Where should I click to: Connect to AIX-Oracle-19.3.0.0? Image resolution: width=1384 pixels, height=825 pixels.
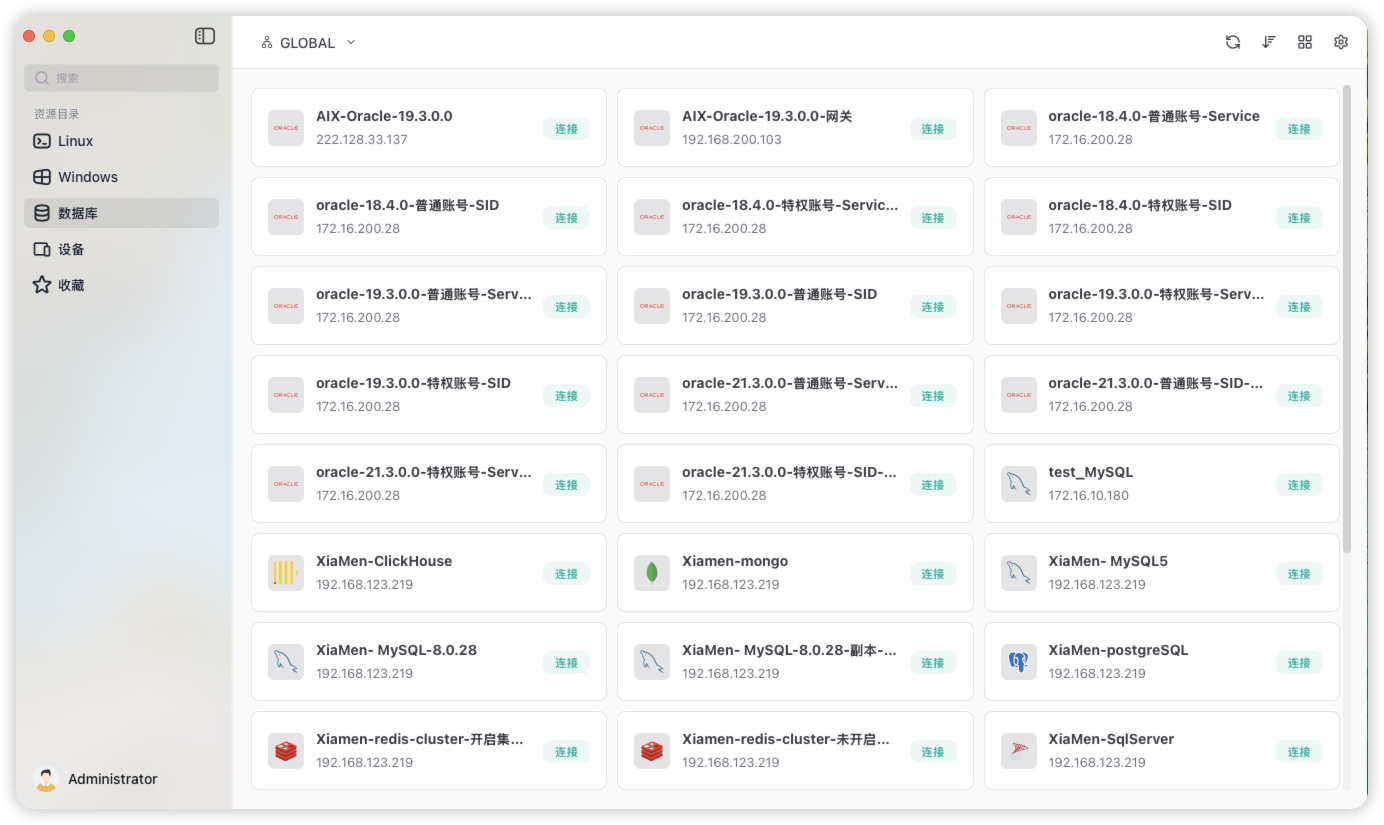[567, 128]
